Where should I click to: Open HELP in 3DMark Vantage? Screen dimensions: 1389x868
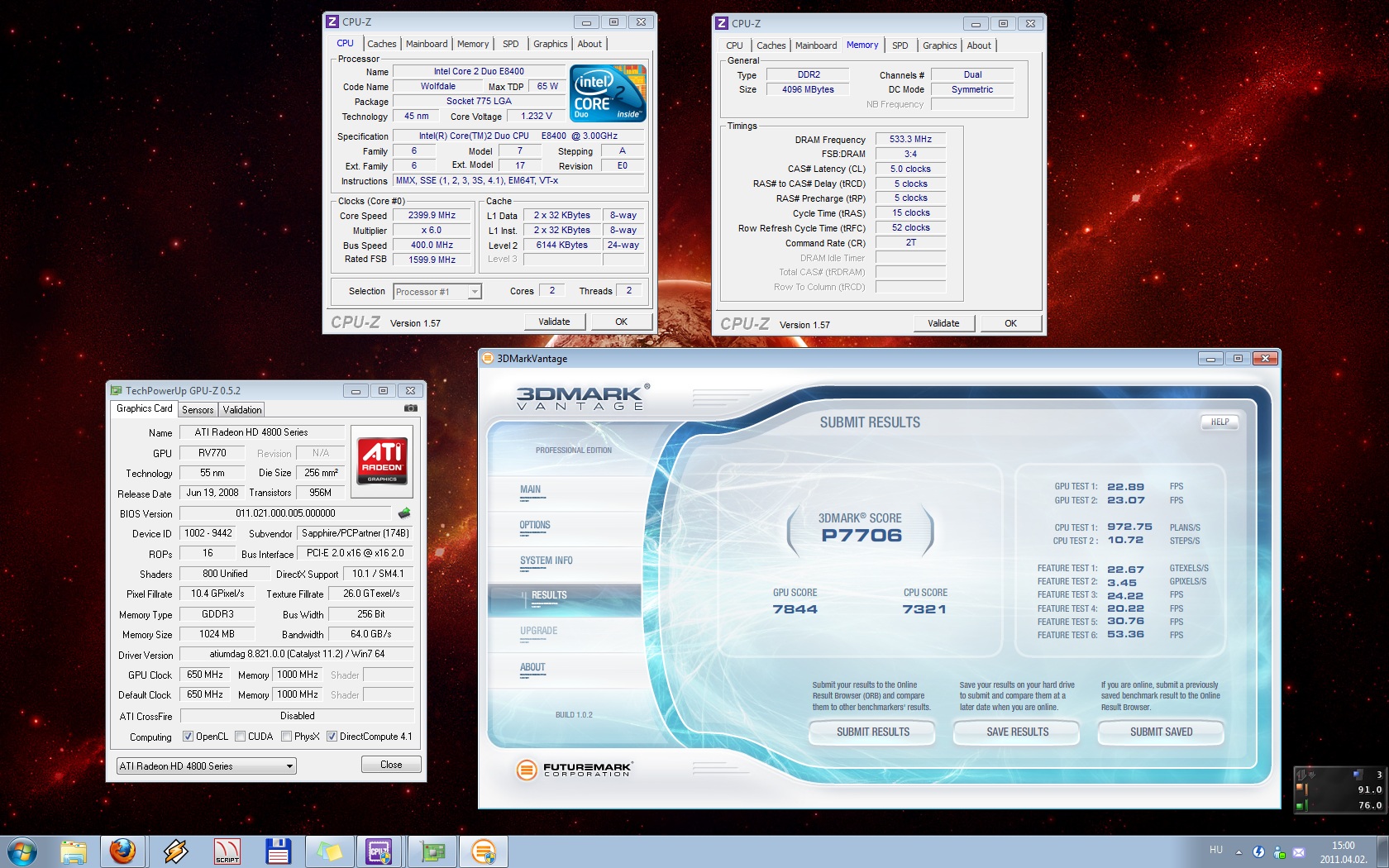click(x=1220, y=422)
